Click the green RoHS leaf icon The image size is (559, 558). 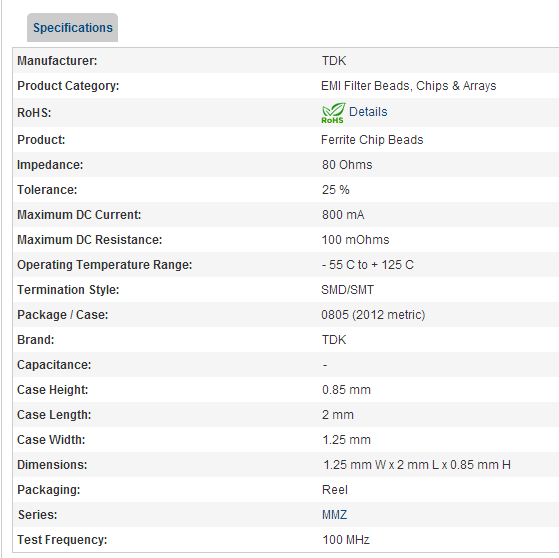[333, 113]
